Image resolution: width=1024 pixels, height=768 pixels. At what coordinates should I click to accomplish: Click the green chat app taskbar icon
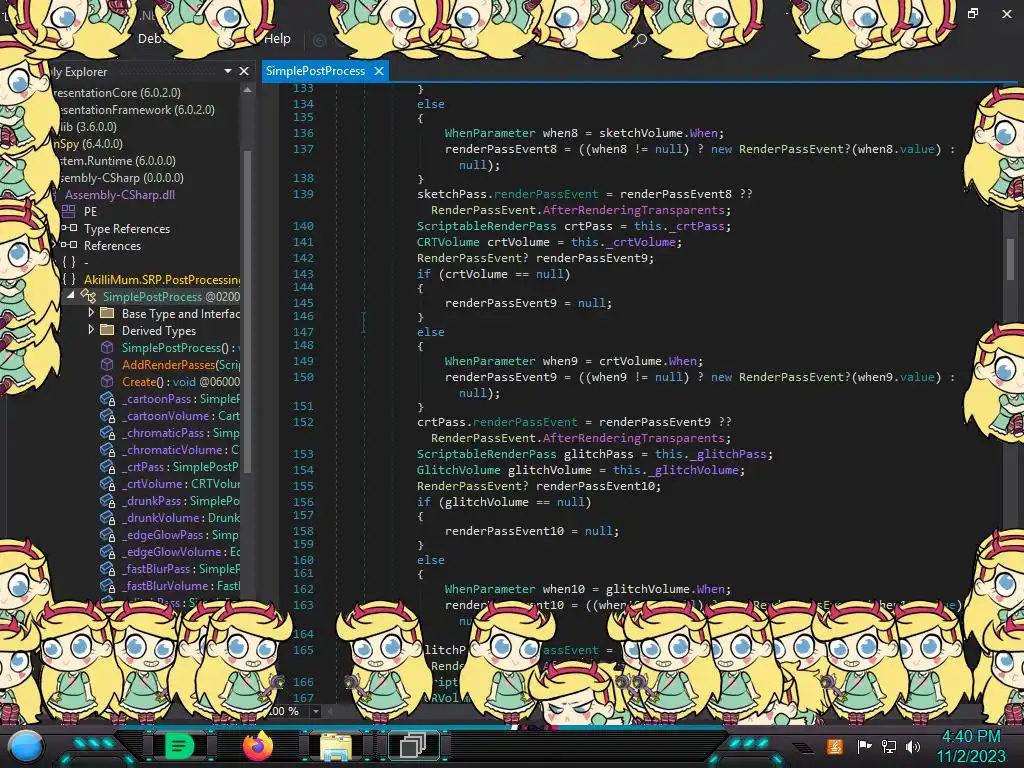tap(179, 746)
